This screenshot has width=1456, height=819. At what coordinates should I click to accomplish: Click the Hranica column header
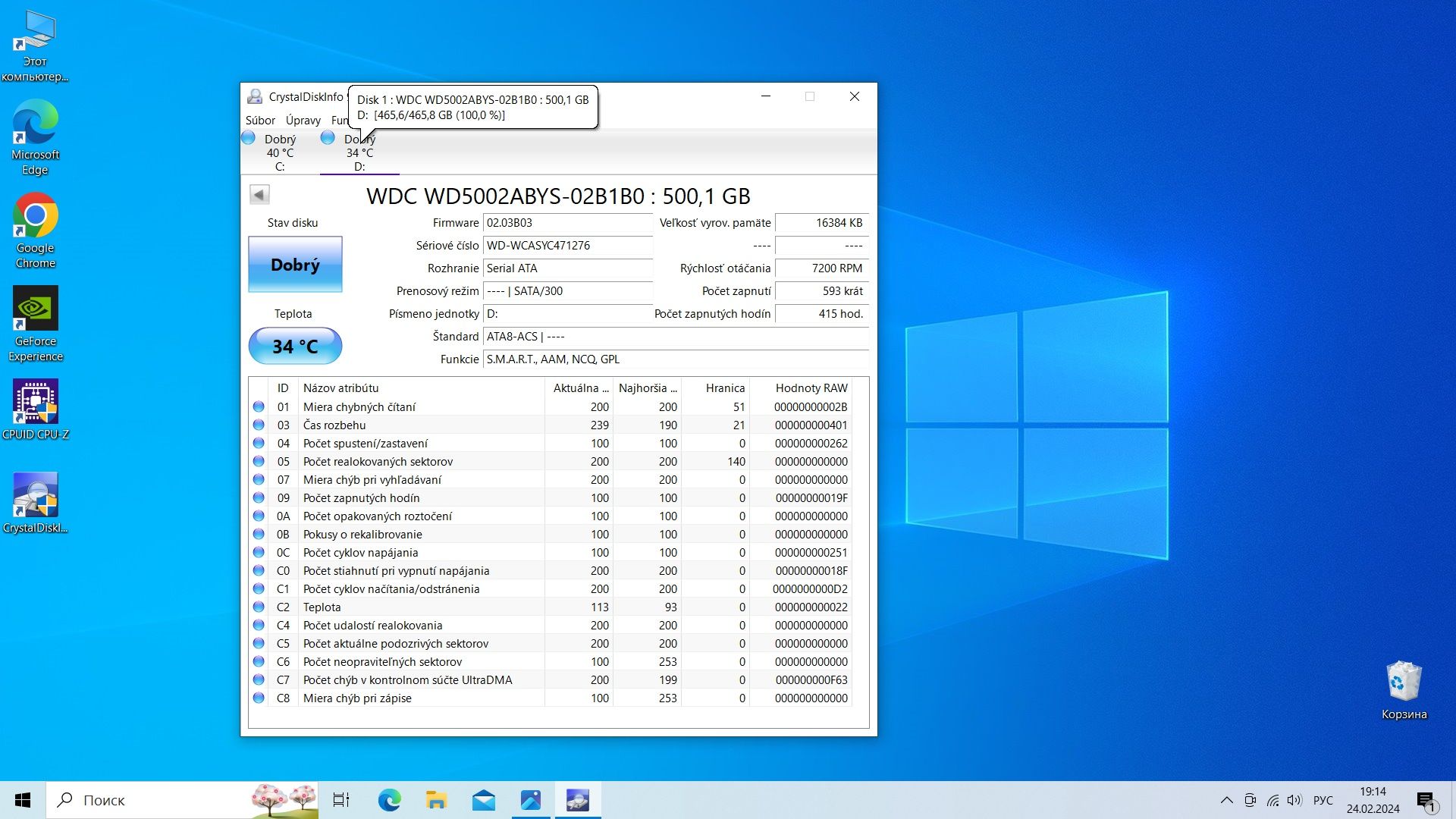pyautogui.click(x=715, y=388)
